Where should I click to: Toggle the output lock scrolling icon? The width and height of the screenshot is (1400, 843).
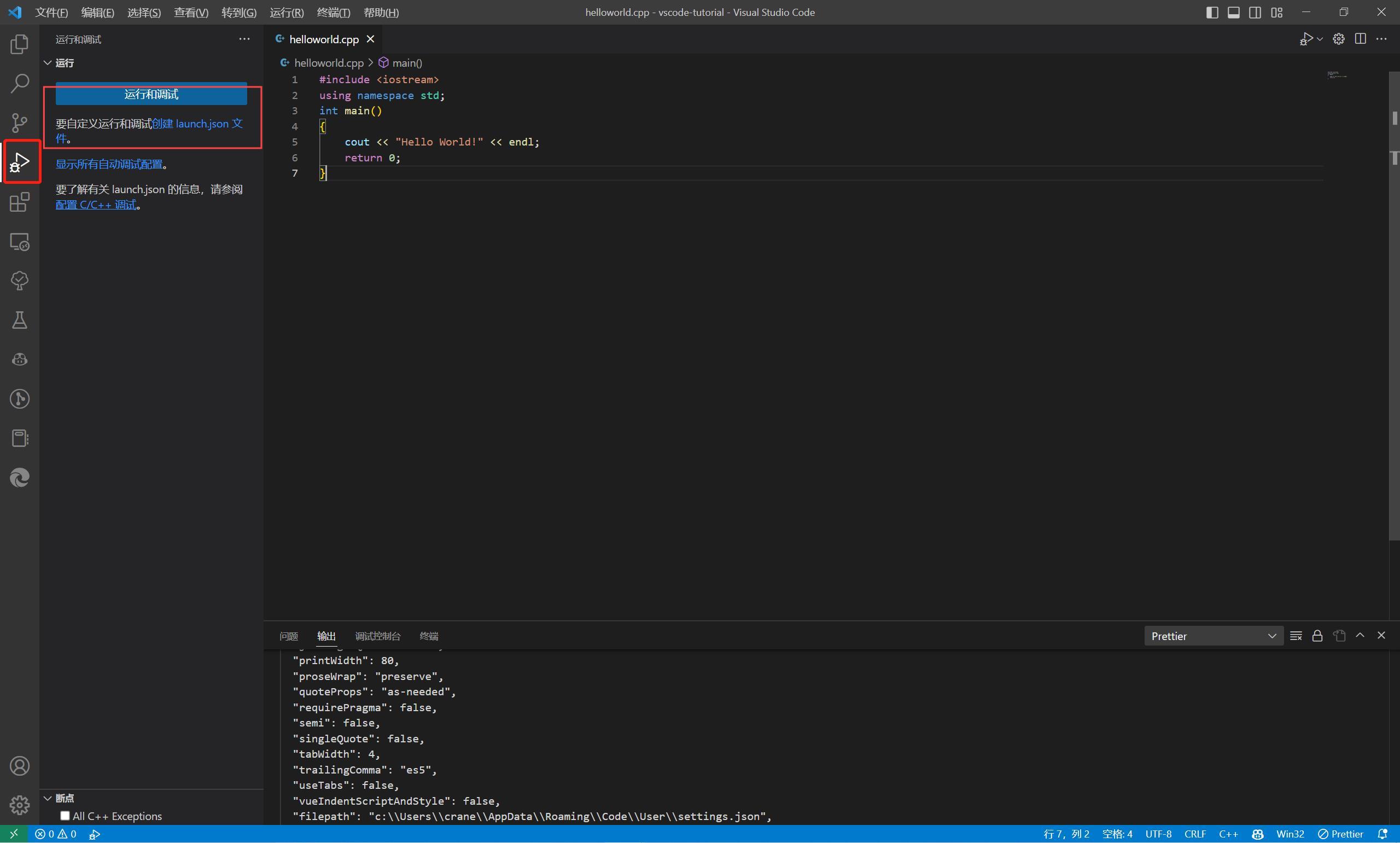tap(1317, 636)
